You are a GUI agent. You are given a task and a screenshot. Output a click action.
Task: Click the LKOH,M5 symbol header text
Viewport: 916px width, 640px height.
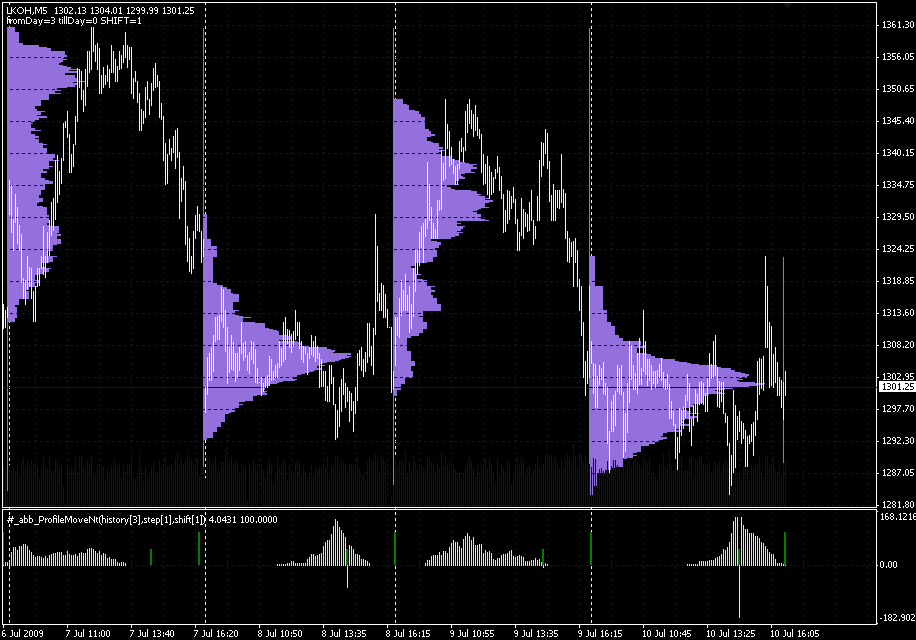(27, 10)
